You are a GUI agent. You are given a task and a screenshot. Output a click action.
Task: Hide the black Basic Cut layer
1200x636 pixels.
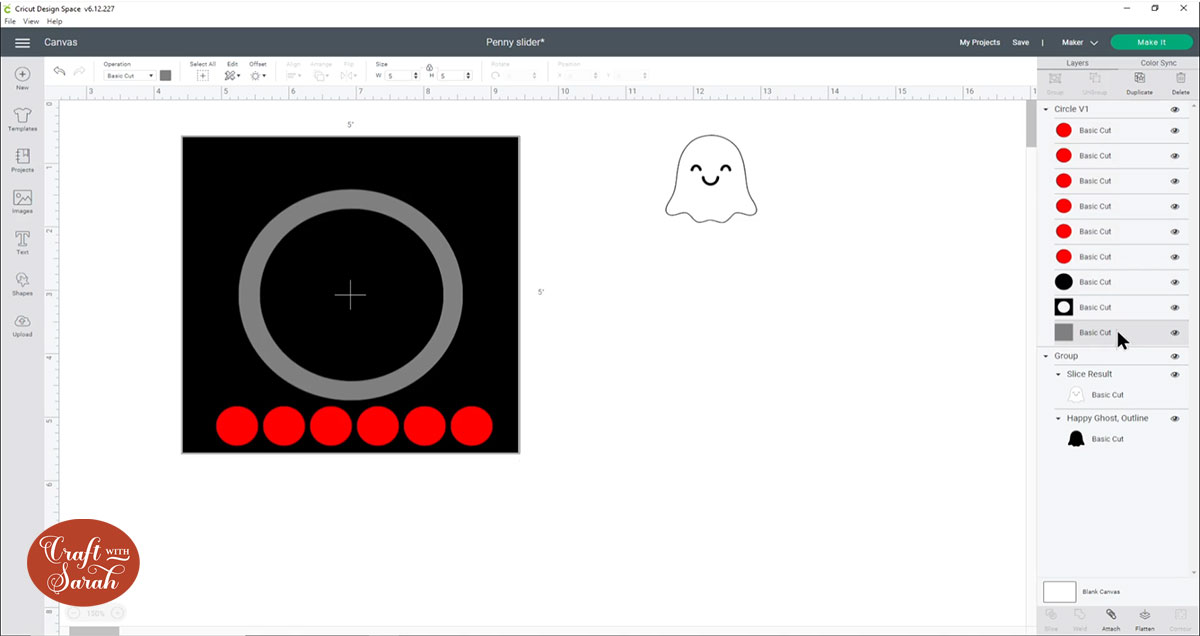[1174, 281]
